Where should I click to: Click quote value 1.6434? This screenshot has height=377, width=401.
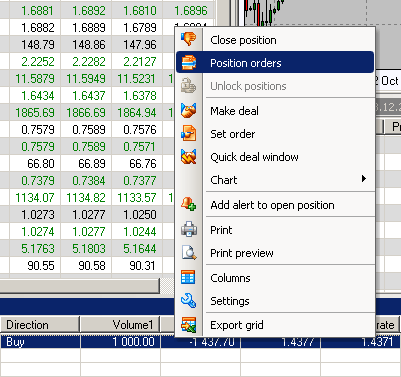37,95
